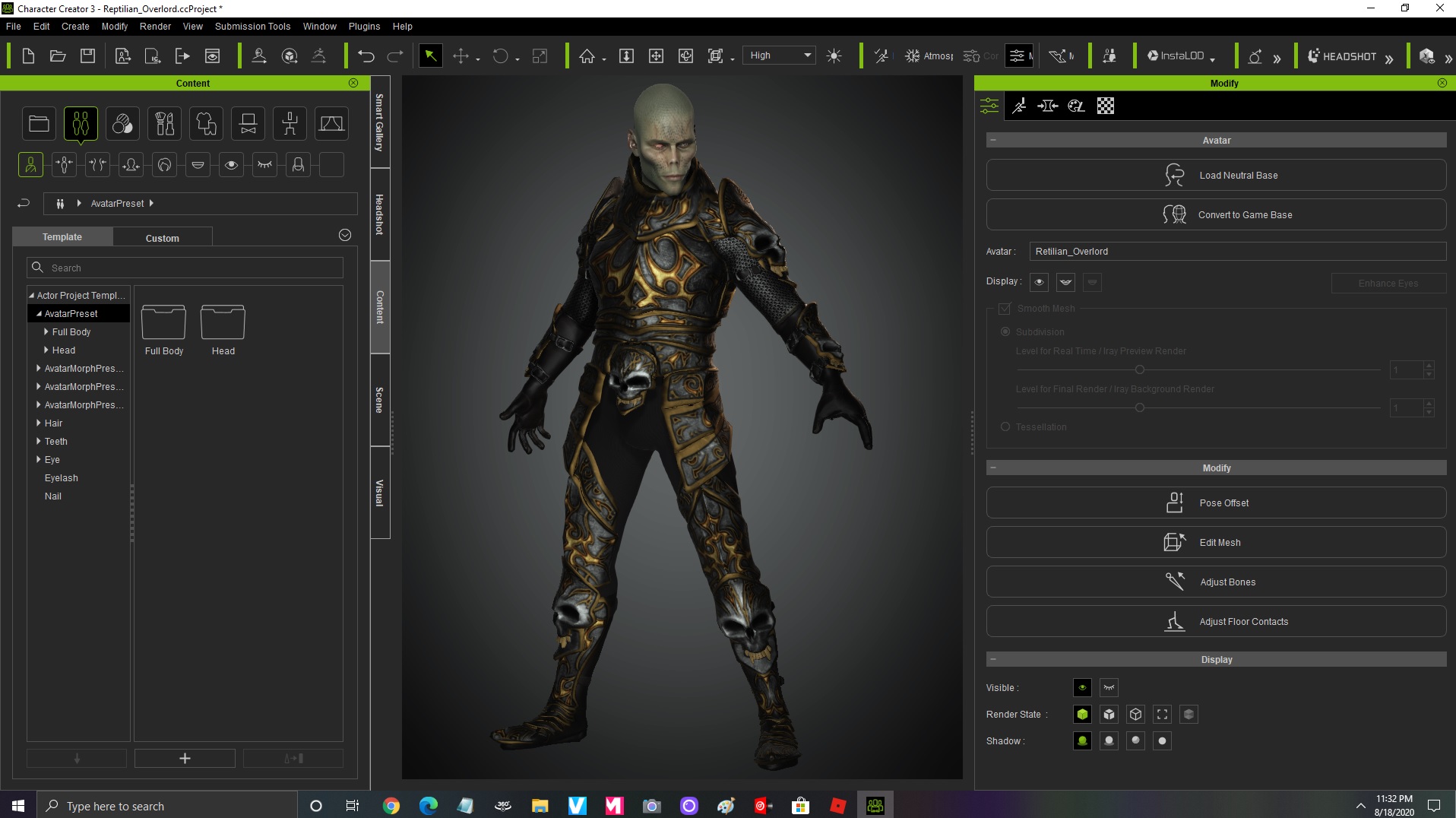Toggle the sun light icon
The image size is (1456, 818).
click(x=834, y=55)
